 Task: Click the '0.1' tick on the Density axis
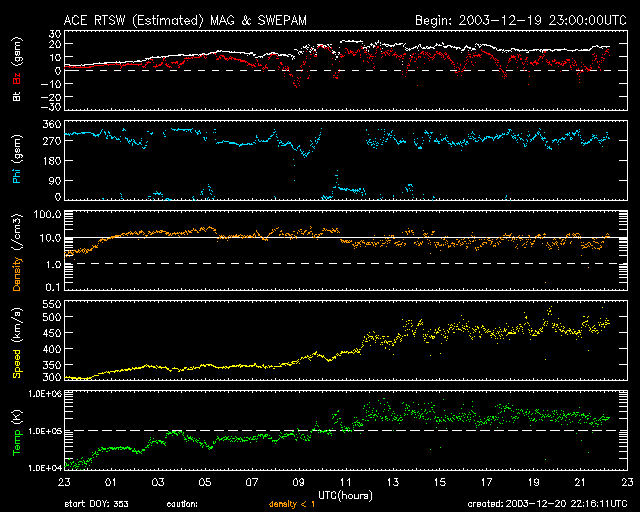coord(53,287)
